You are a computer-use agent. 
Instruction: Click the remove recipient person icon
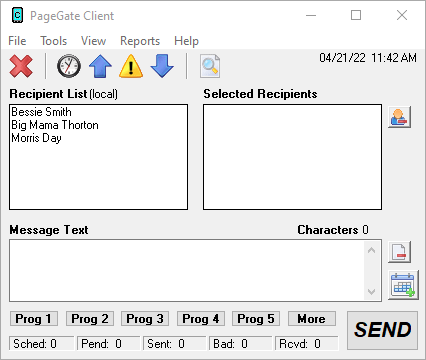point(399,117)
